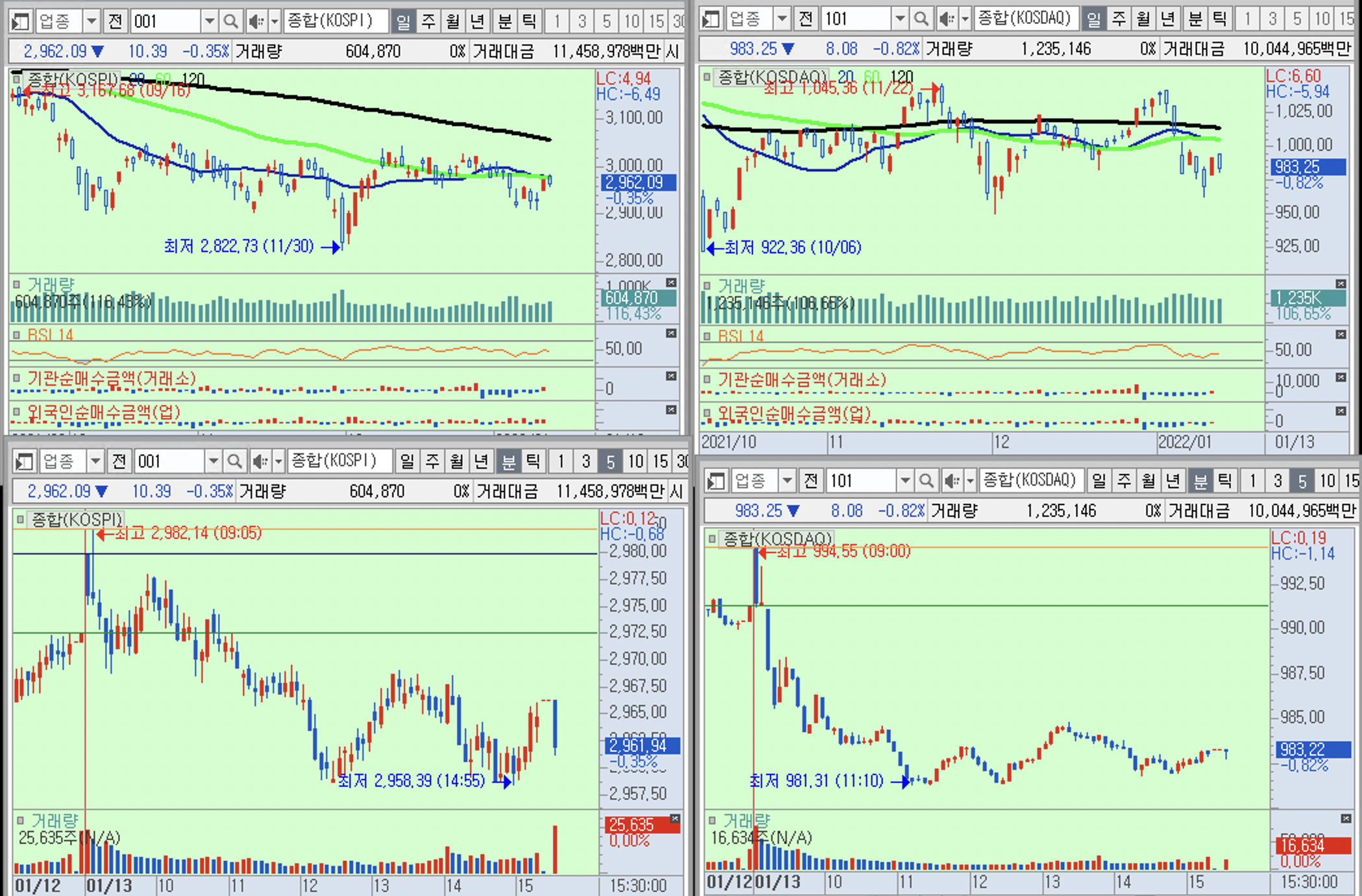The width and height of the screenshot is (1362, 896).
Task: Toggle 기관순매수금액 indicator box in top-left chart
Action: [x=16, y=379]
